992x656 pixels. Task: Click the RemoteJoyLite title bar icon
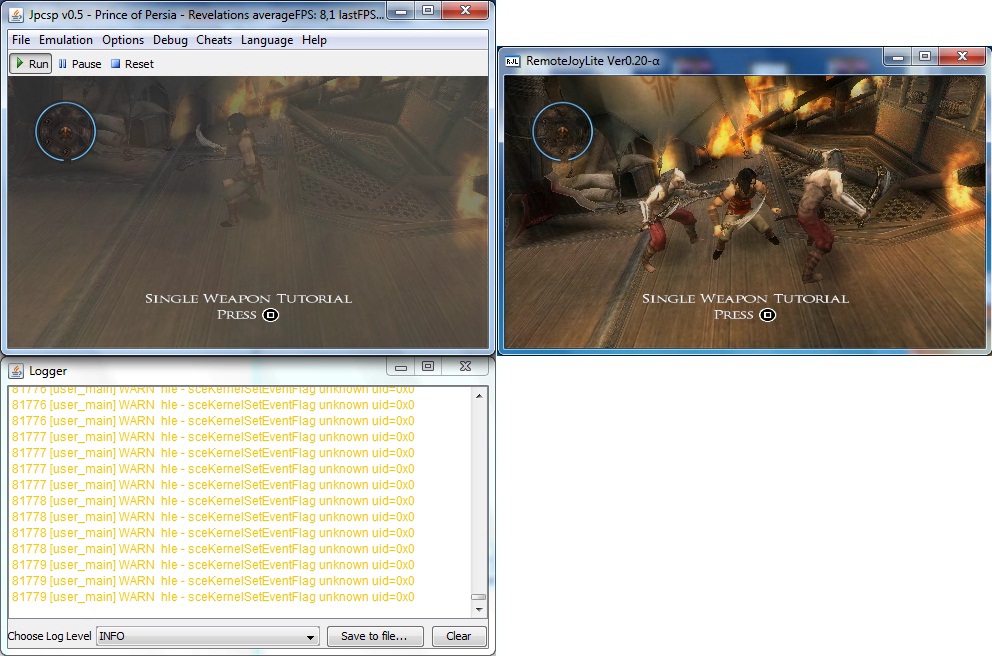coord(512,61)
